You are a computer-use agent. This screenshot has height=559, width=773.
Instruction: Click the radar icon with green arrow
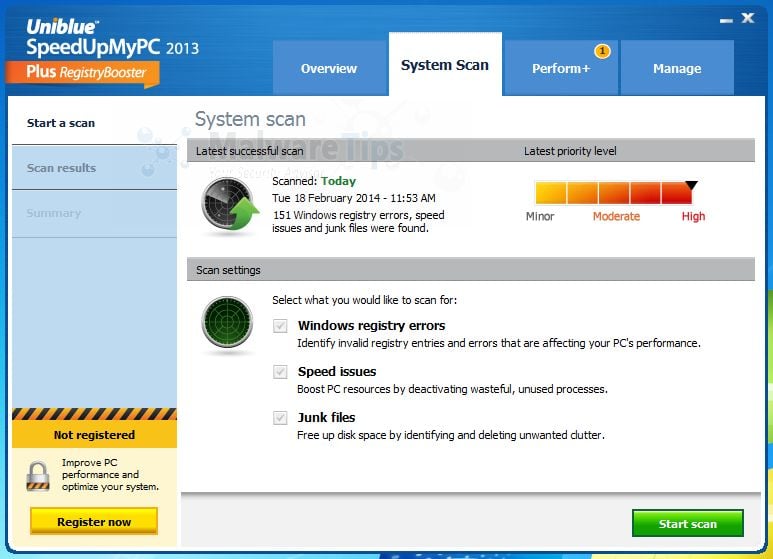point(230,204)
